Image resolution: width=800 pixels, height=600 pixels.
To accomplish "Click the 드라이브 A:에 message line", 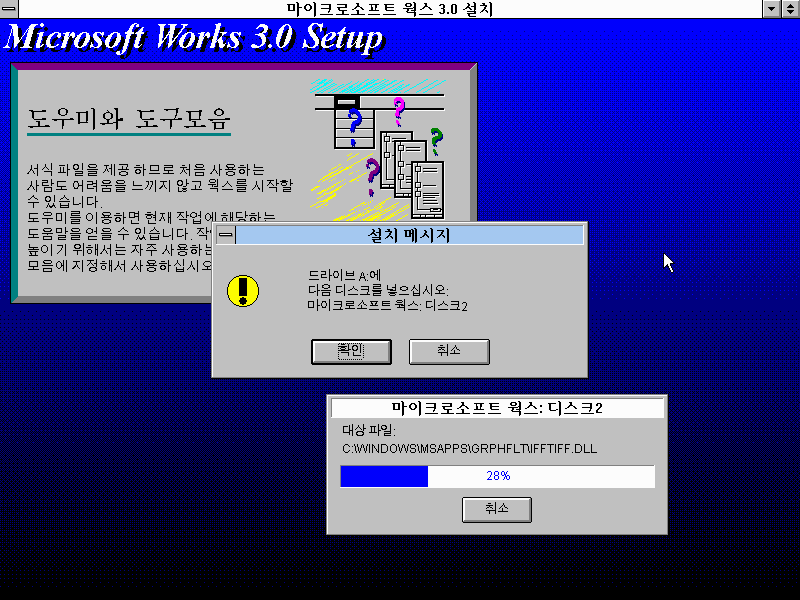I will 344,276.
